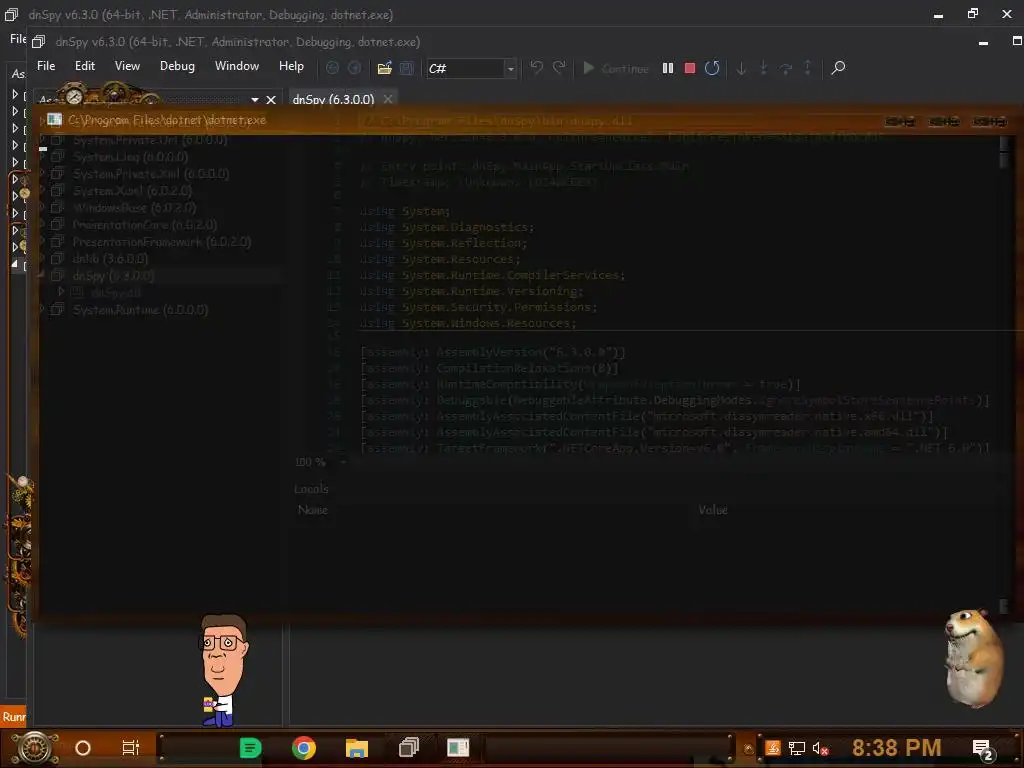Select PresentationFramework (6.0.2.0) assembly
The image size is (1024, 768).
(x=162, y=242)
